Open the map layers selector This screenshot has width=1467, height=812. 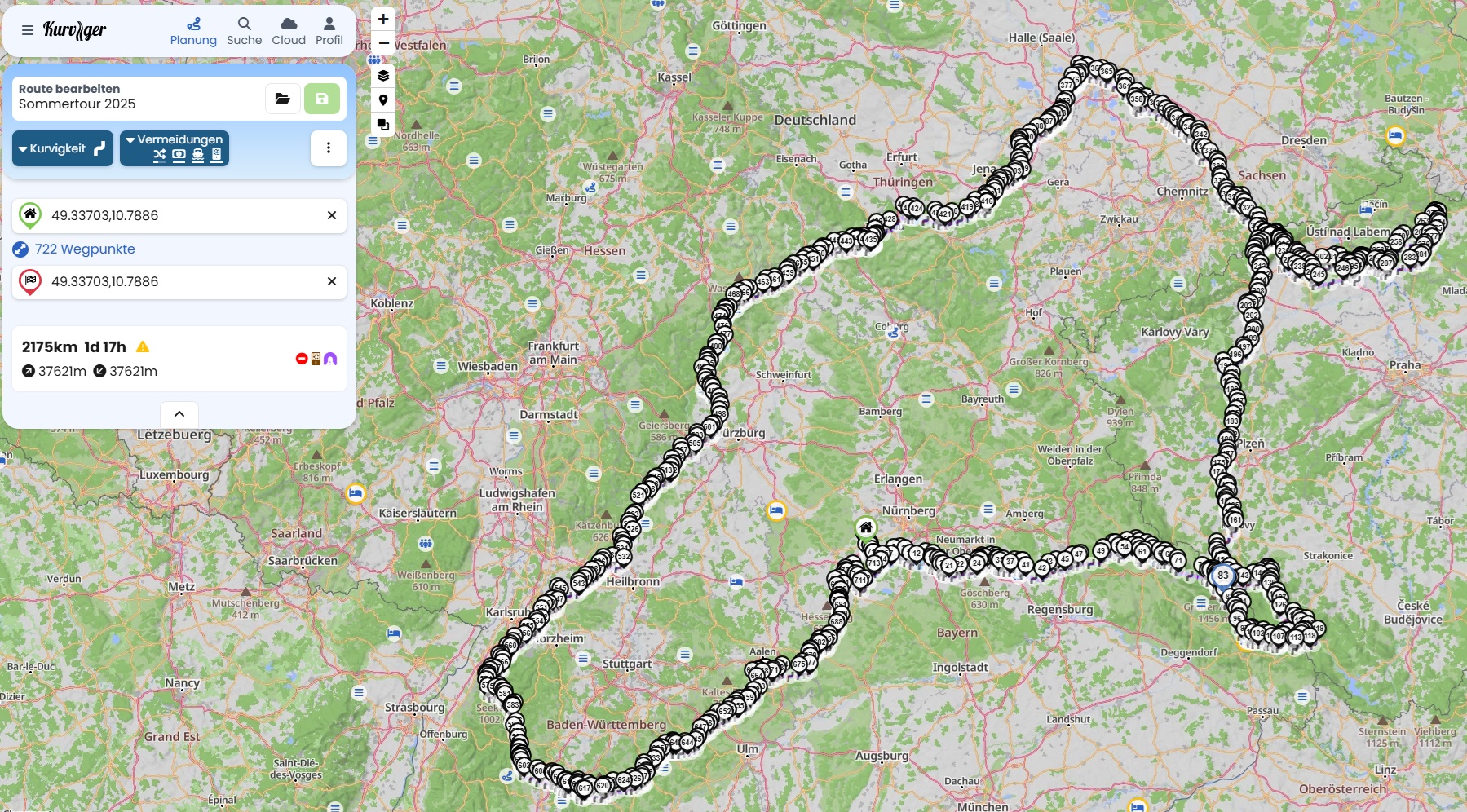tap(383, 76)
